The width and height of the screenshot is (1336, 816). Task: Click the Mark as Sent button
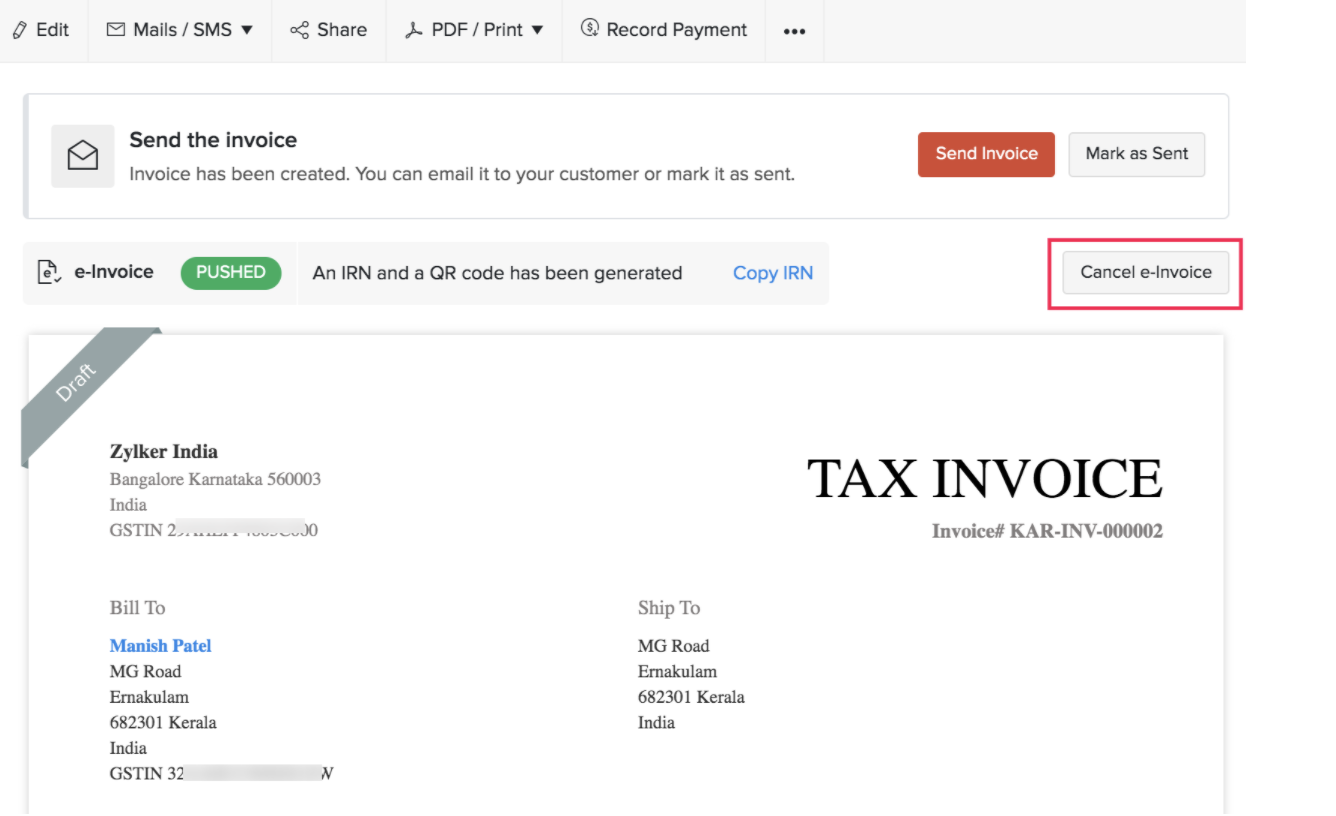pos(1136,154)
